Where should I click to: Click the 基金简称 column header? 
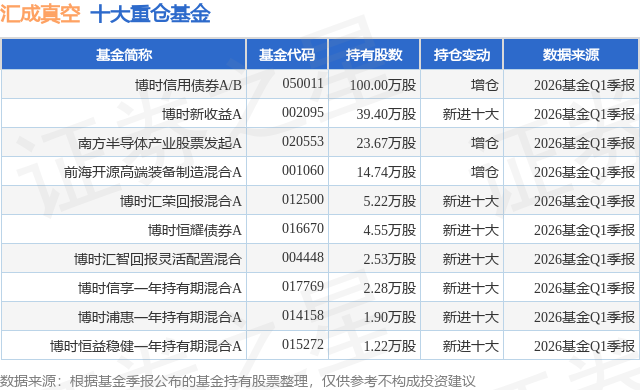tap(124, 55)
